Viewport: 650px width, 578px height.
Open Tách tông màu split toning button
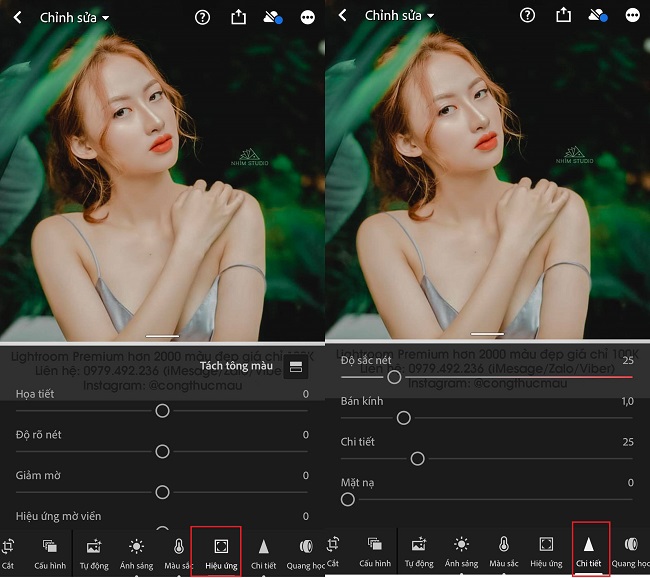click(x=296, y=367)
